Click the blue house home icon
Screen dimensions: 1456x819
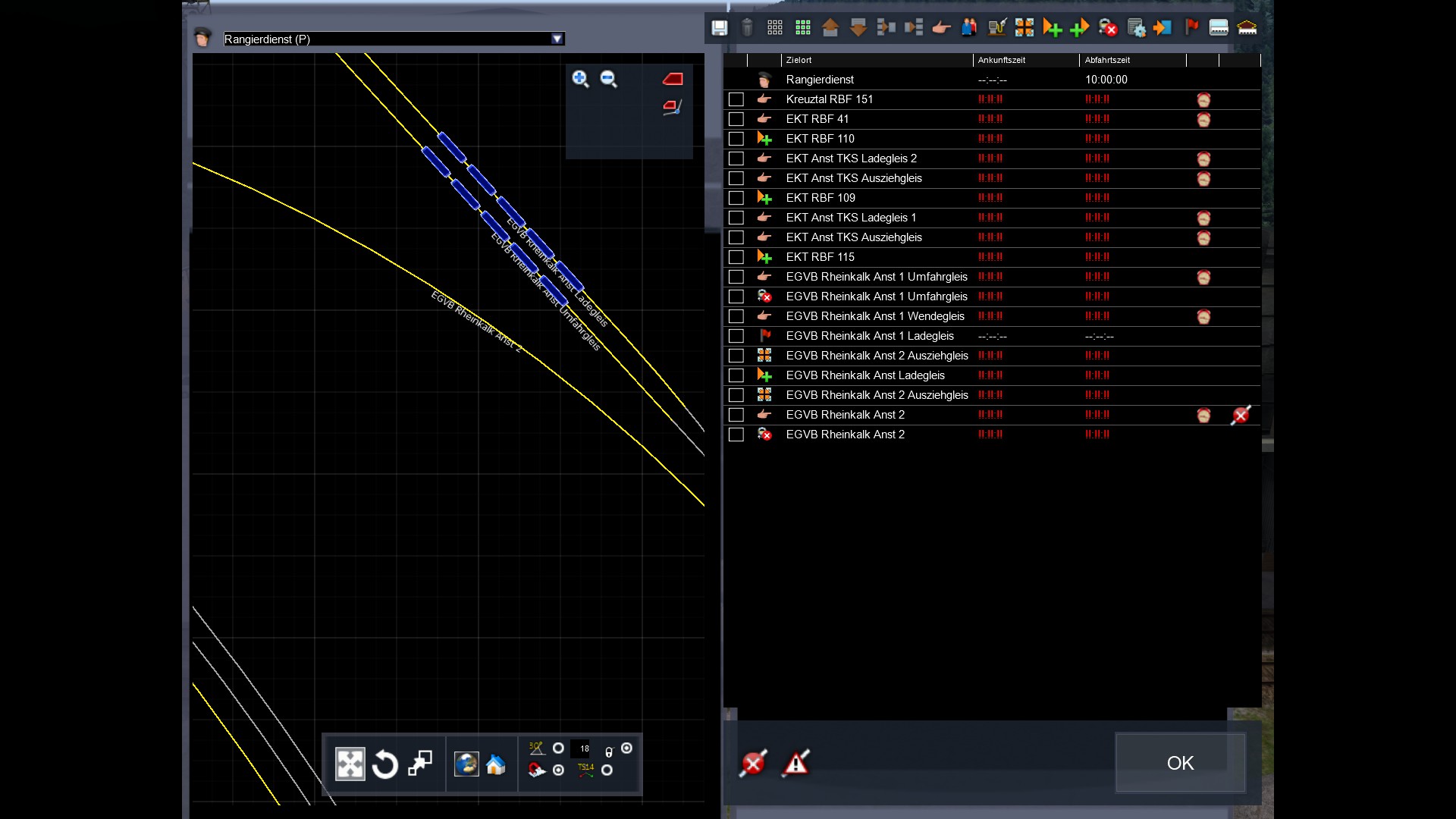[x=496, y=764]
